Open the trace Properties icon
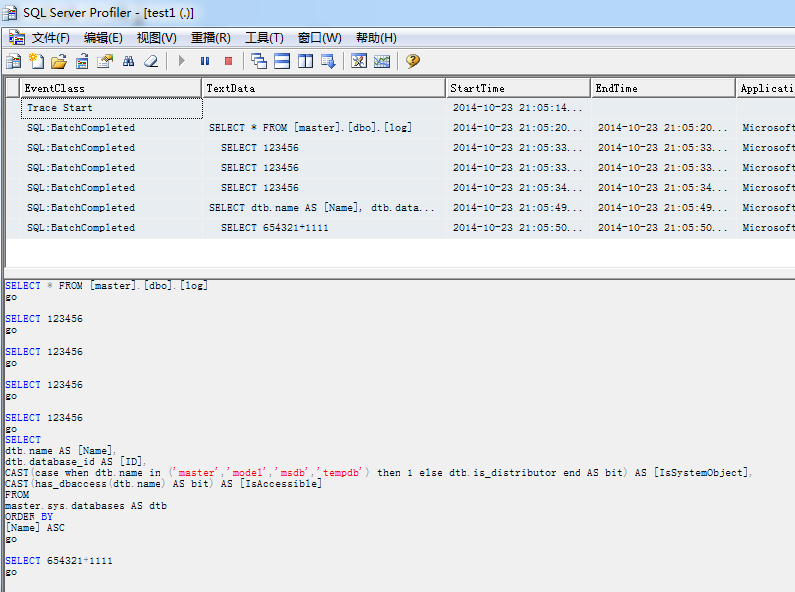Viewport: 795px width, 592px height. (105, 61)
